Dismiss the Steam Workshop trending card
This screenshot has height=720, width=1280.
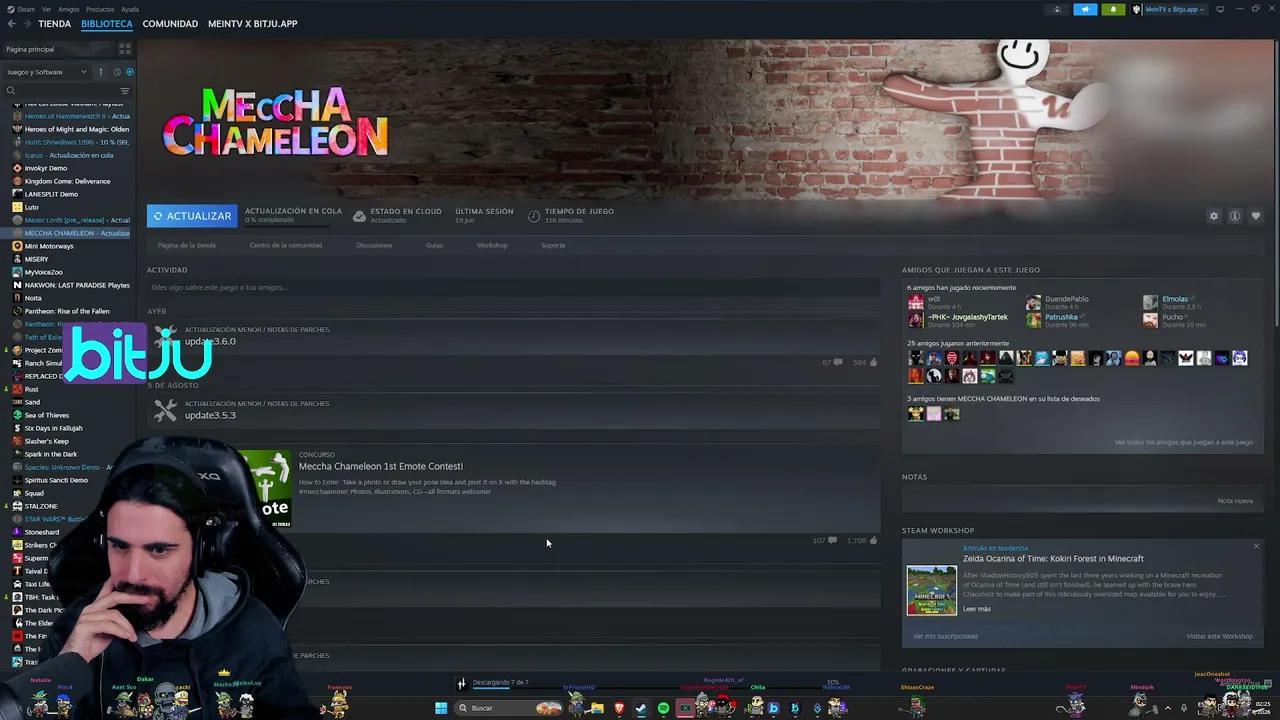(x=1257, y=546)
